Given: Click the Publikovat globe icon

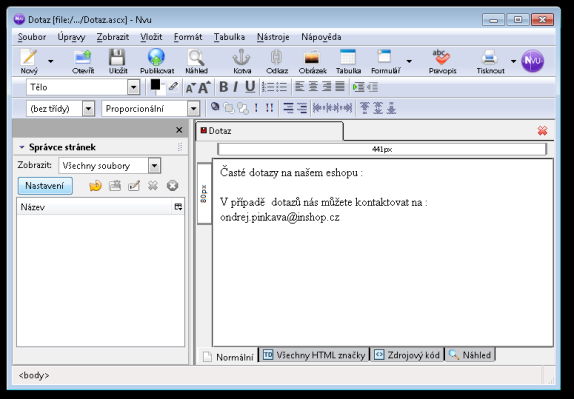Looking at the screenshot, I should click(156, 57).
